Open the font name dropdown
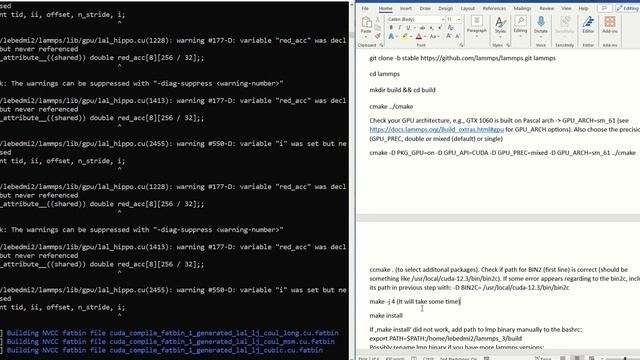Screen dimensions: 640x360 point(442,19)
